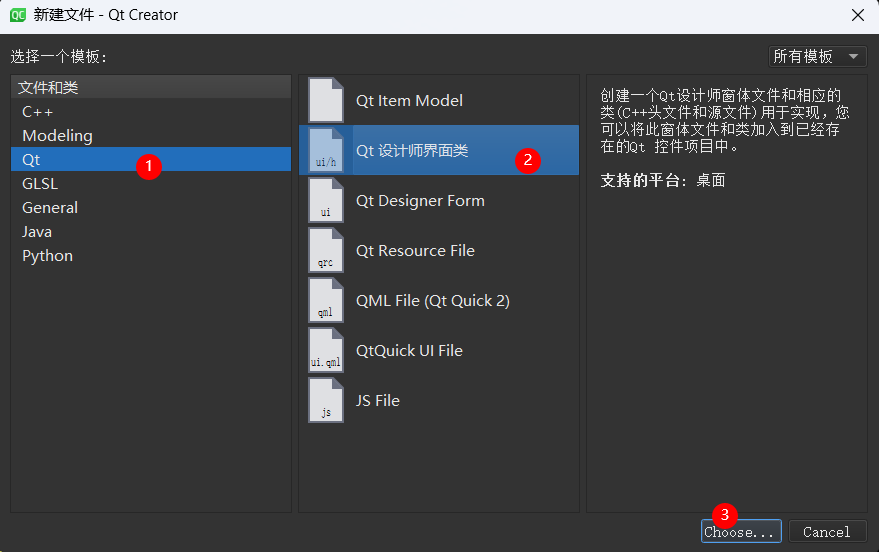Choose the Modeling category
This screenshot has width=879, height=552.
pyautogui.click(x=57, y=136)
